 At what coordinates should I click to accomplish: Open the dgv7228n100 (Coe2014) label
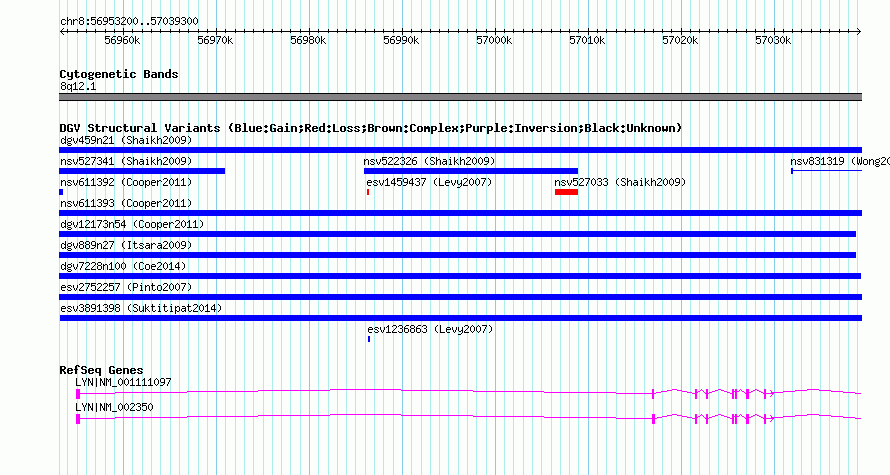tap(123, 266)
